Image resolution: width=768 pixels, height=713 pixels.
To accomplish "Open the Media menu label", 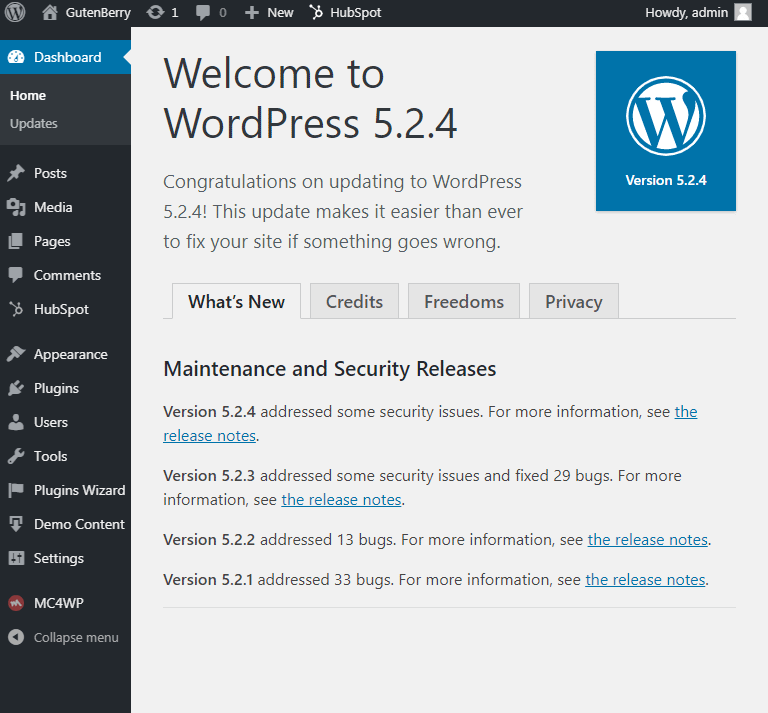I will click(53, 207).
